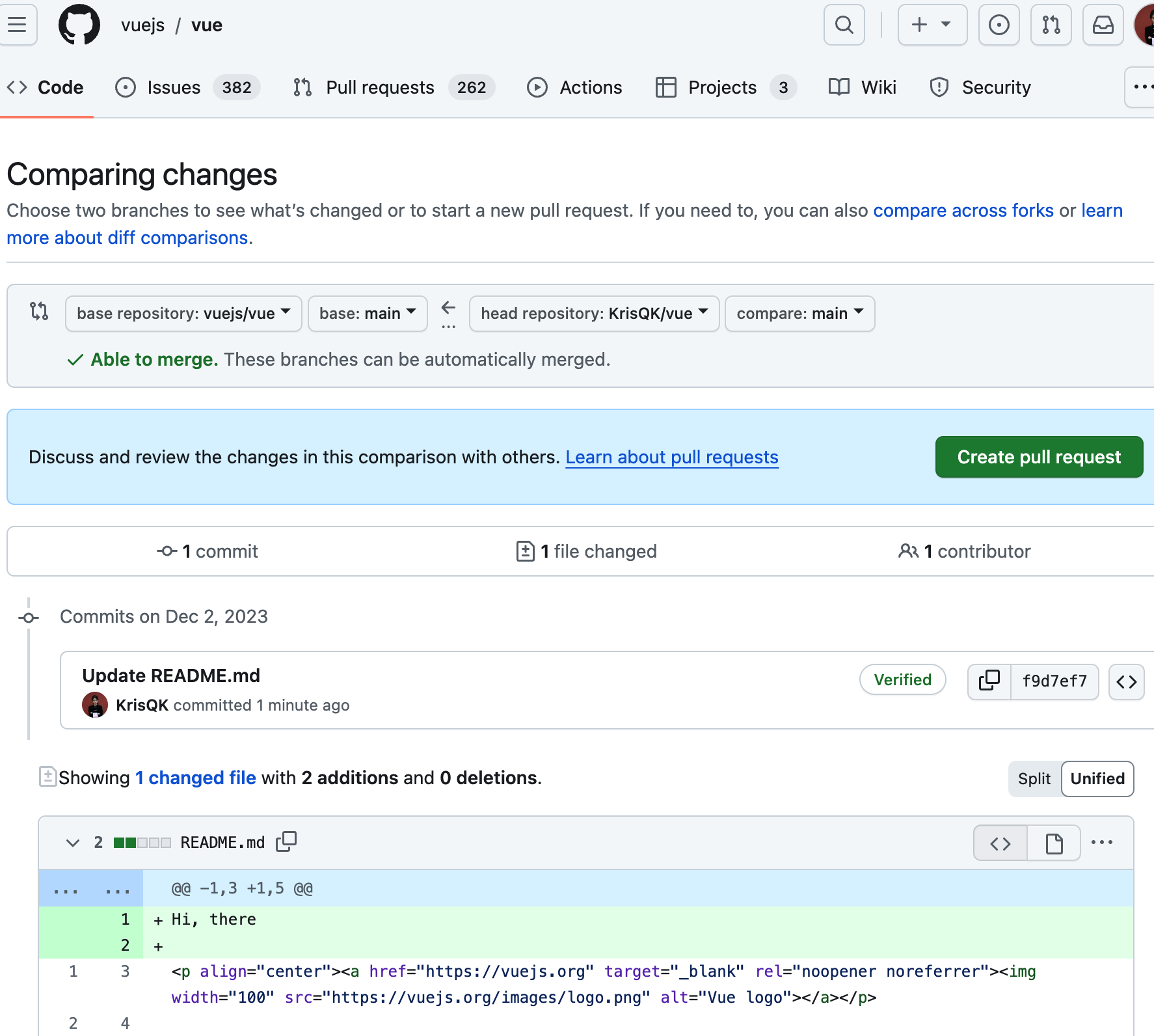
Task: Switch diff view to Split
Action: coord(1034,779)
